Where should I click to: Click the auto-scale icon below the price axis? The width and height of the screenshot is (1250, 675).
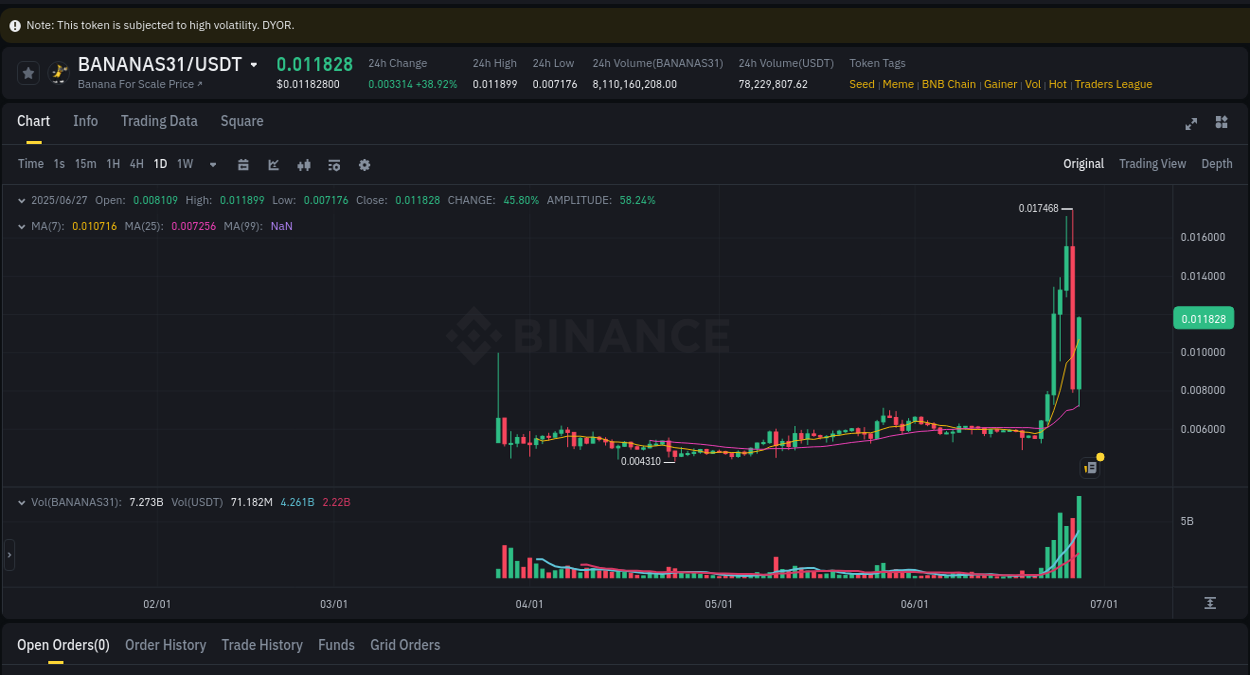click(x=1209, y=603)
